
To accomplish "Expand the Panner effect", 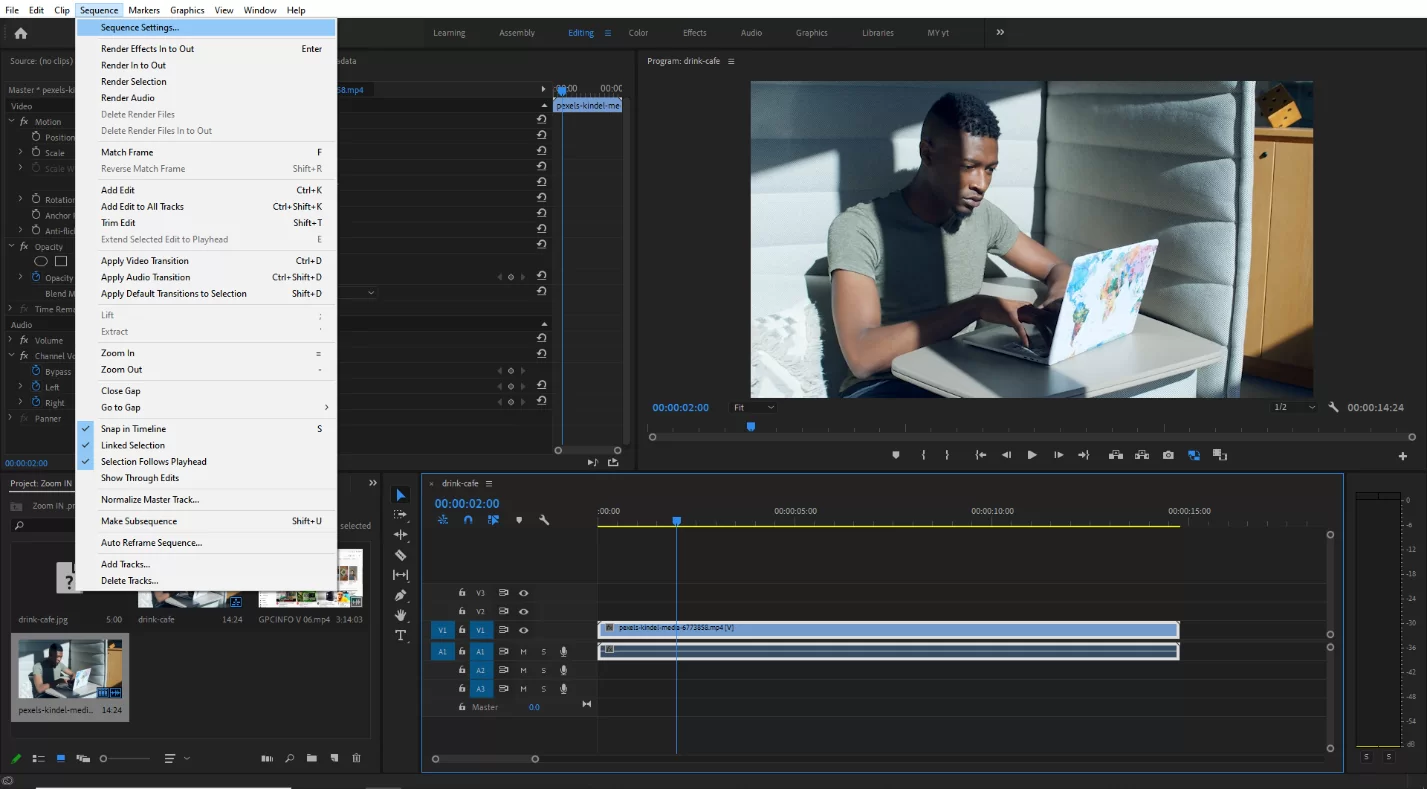I will click(x=12, y=418).
